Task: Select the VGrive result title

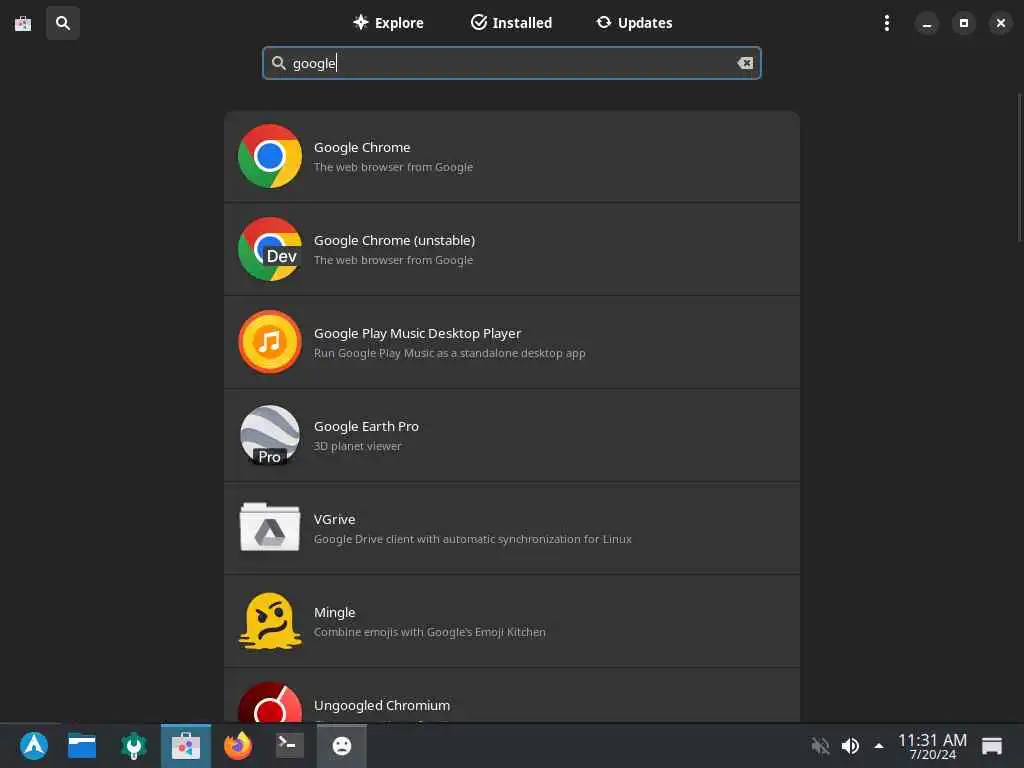Action: coord(334,520)
